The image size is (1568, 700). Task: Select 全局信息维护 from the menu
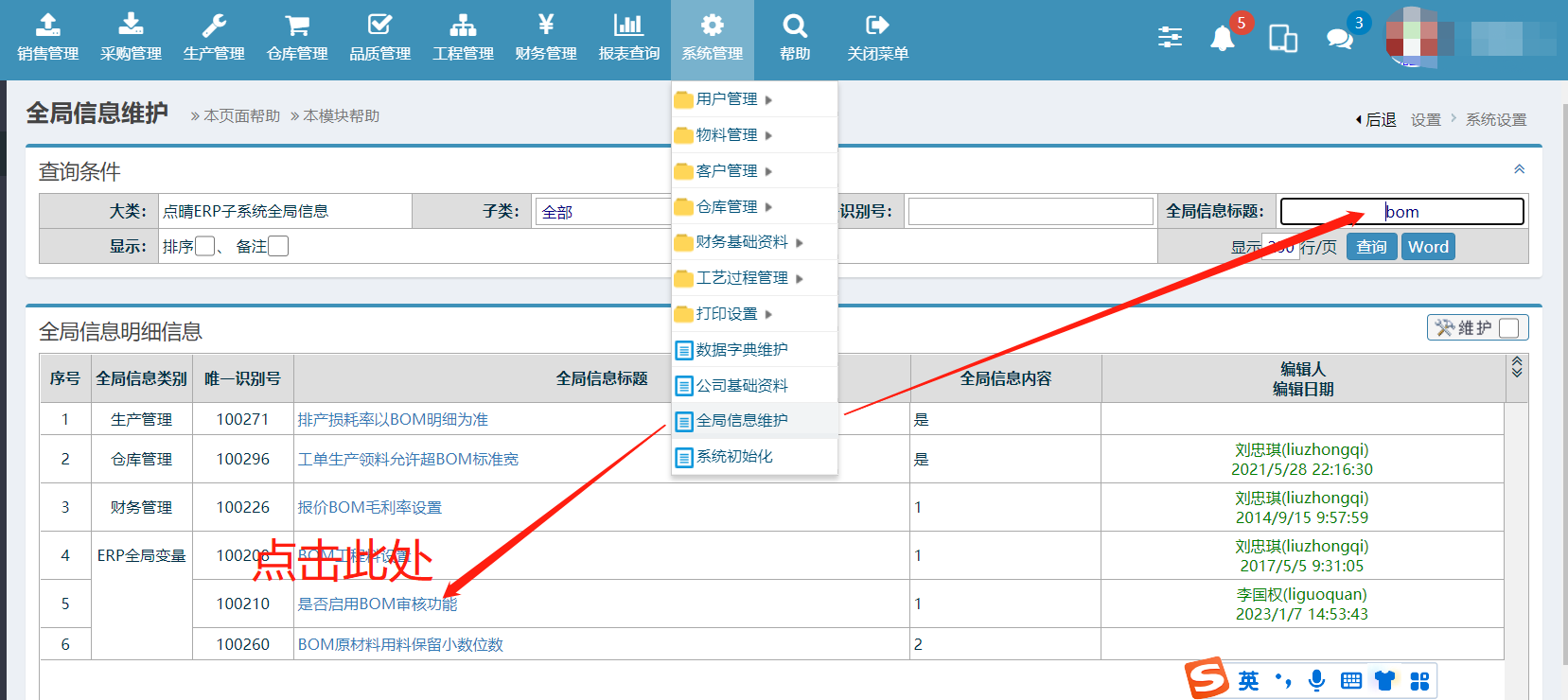[742, 421]
